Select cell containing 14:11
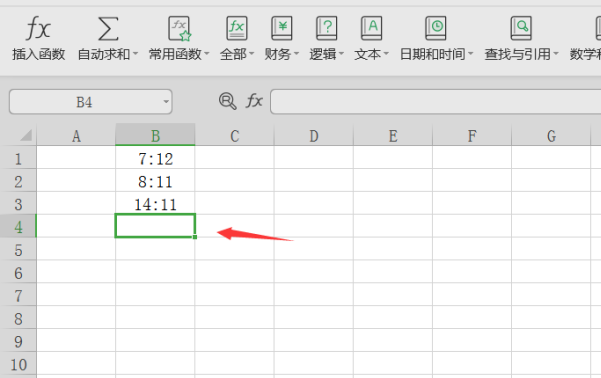Screen dimensions: 601x378 click(155, 204)
